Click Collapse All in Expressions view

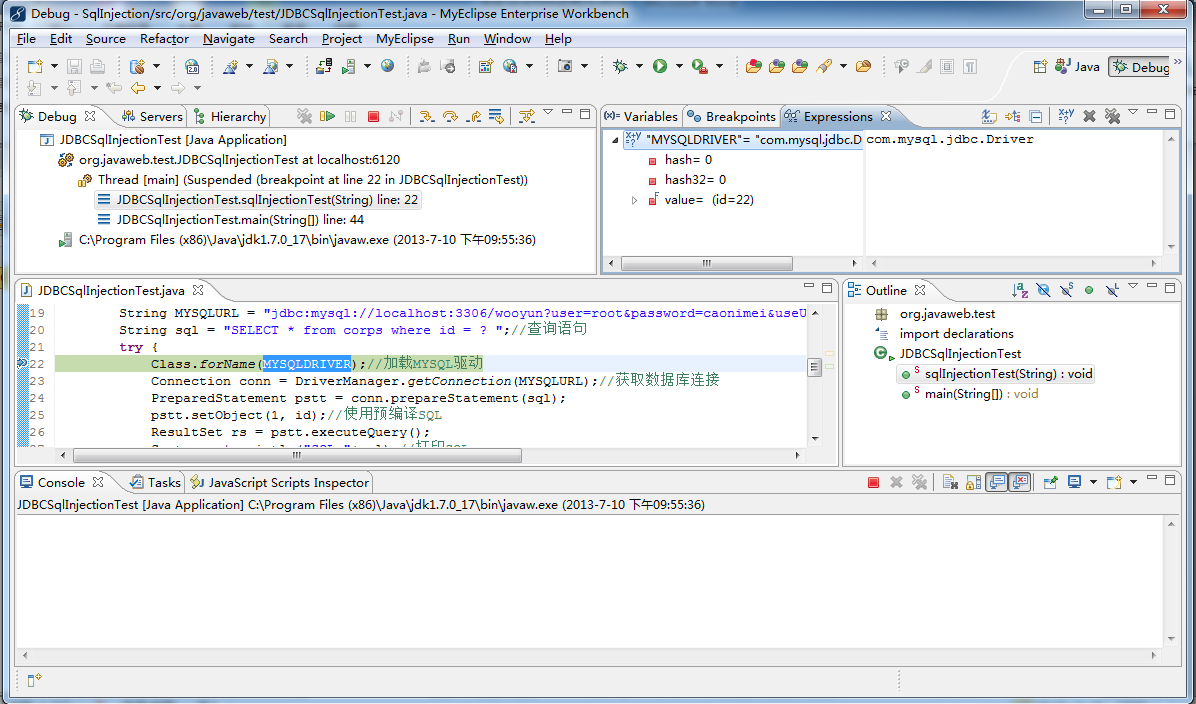1036,116
